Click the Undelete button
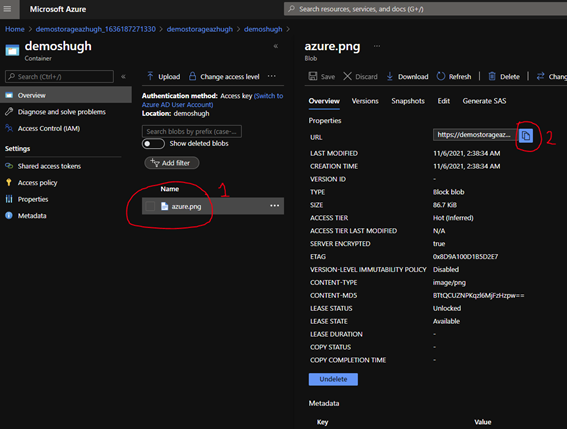Screen dimensions: 567x429 coord(333,379)
